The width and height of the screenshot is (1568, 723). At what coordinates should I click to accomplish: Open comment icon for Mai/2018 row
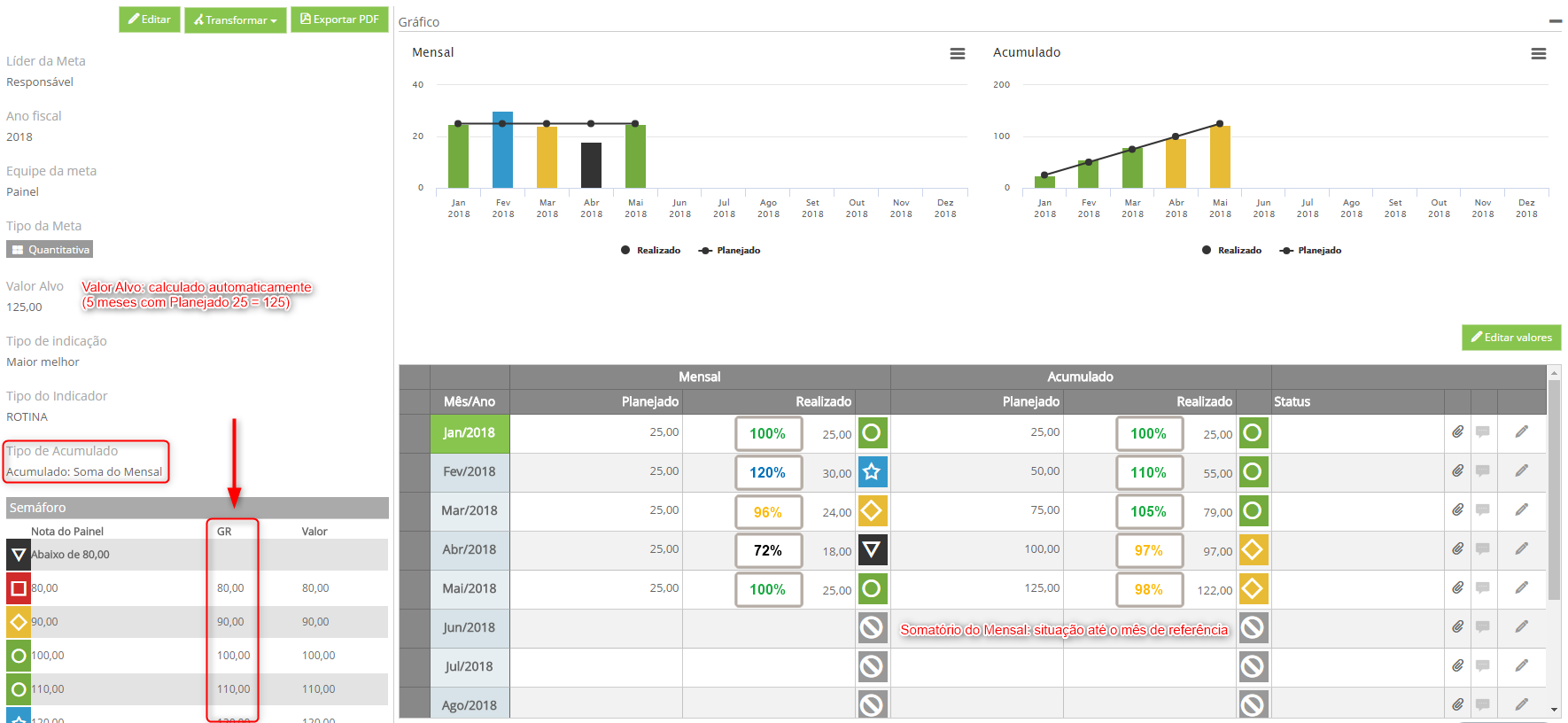click(1483, 588)
